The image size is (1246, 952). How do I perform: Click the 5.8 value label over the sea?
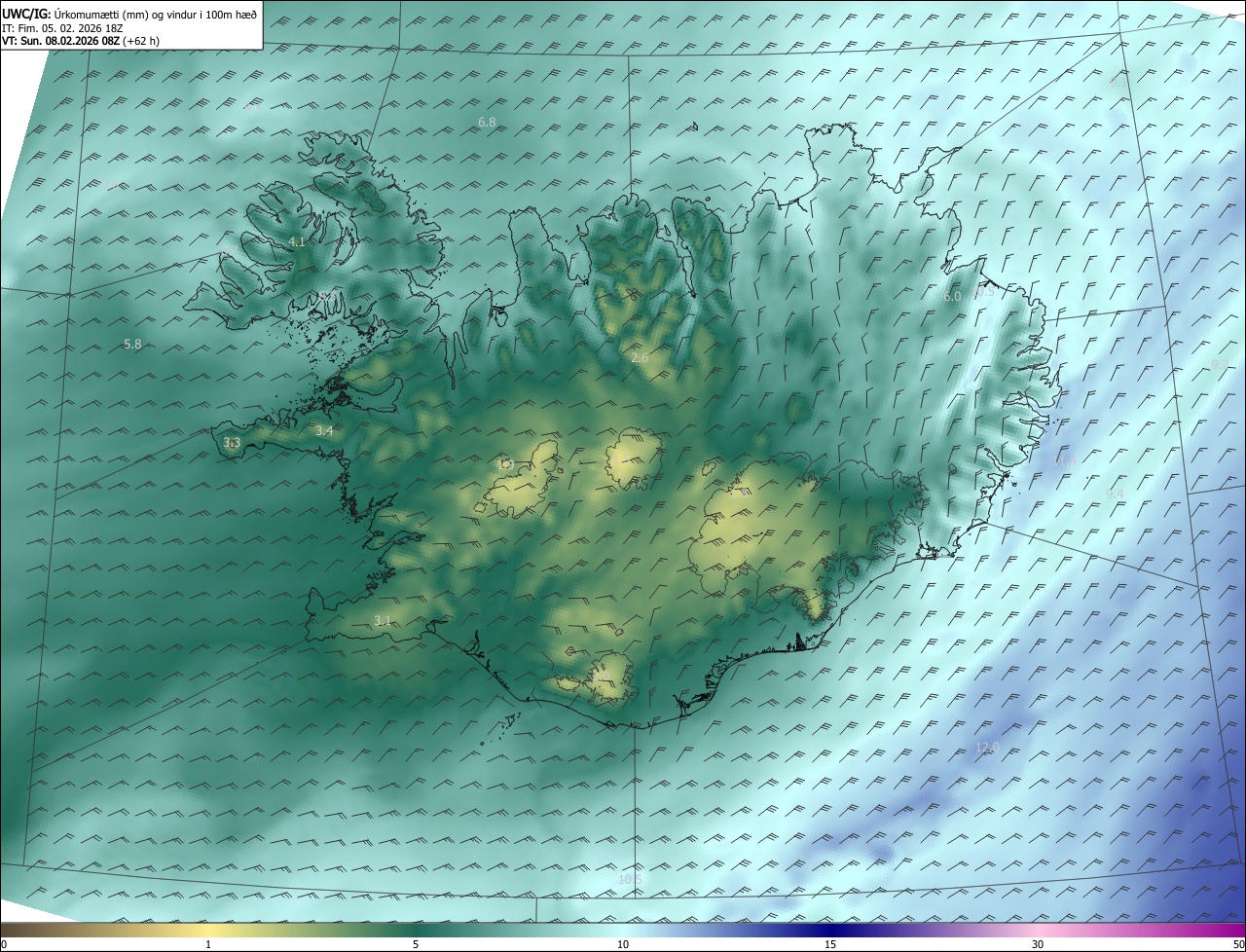click(x=132, y=345)
